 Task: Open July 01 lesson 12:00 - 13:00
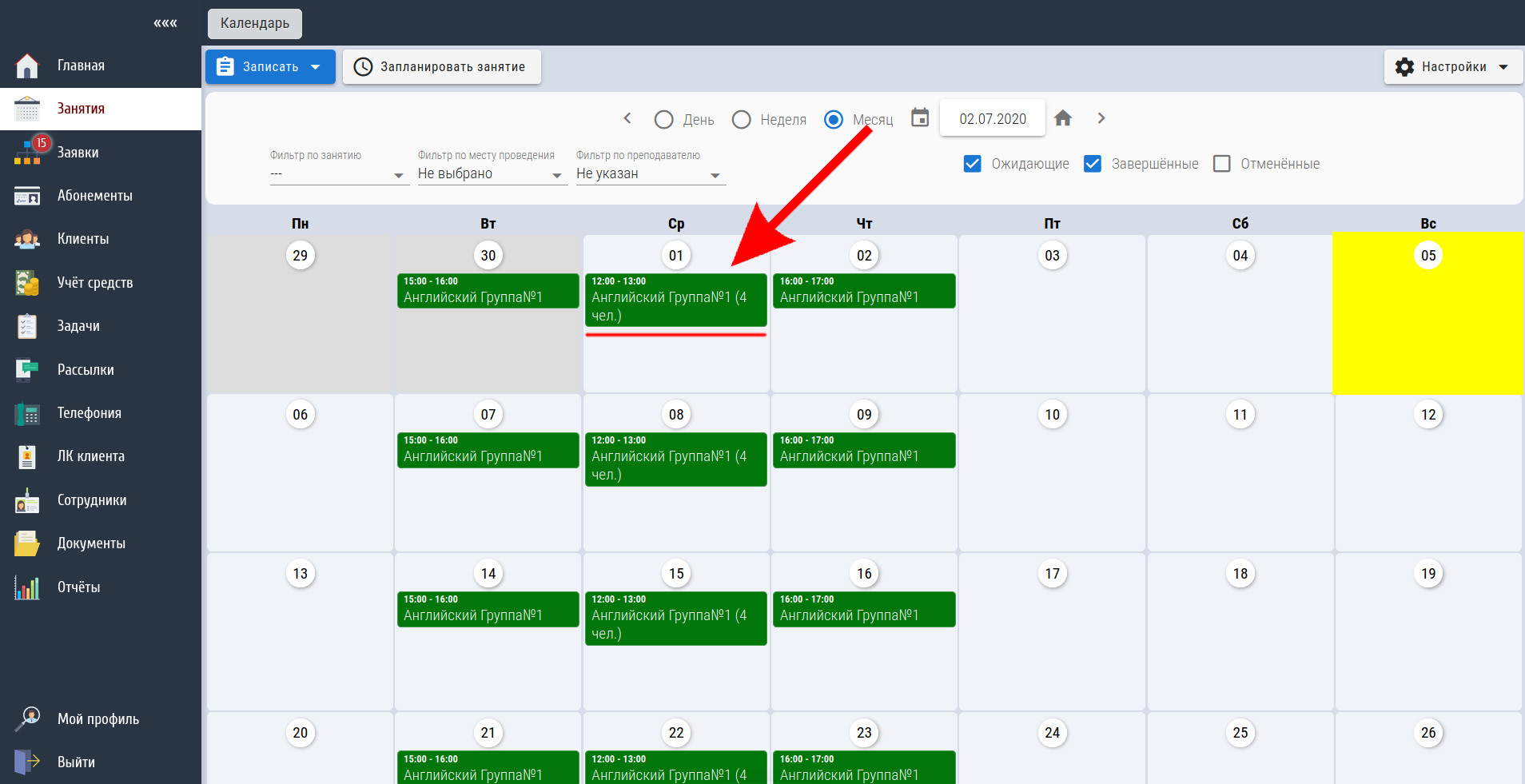click(x=676, y=300)
